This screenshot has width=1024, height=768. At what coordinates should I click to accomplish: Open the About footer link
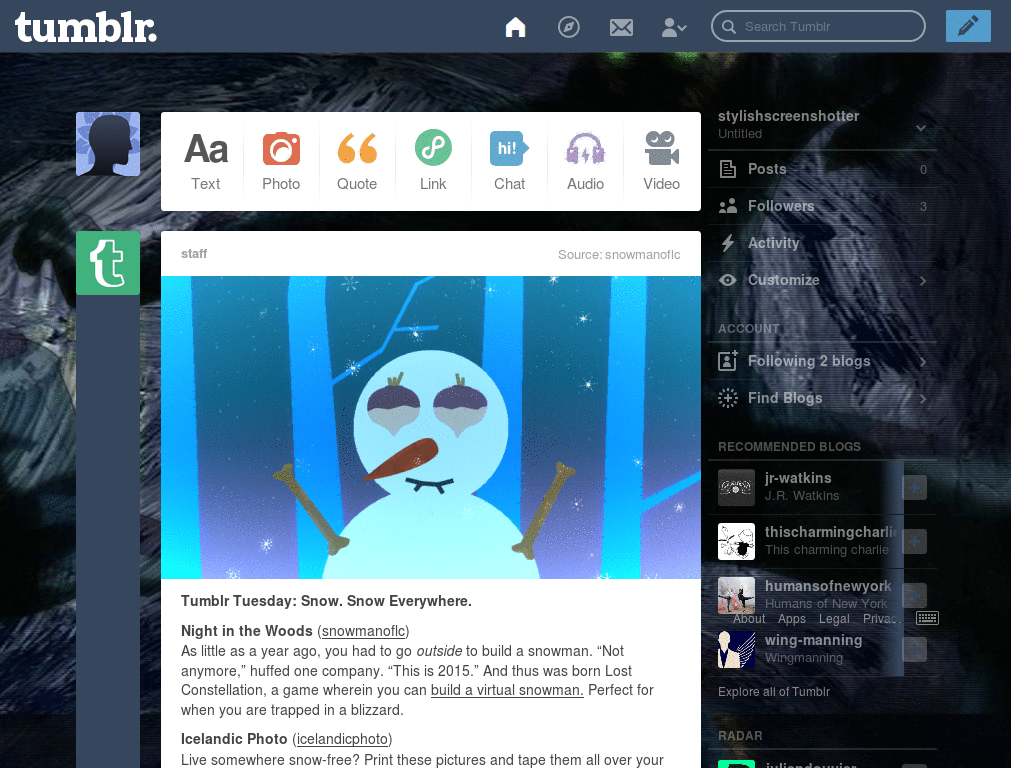749,618
